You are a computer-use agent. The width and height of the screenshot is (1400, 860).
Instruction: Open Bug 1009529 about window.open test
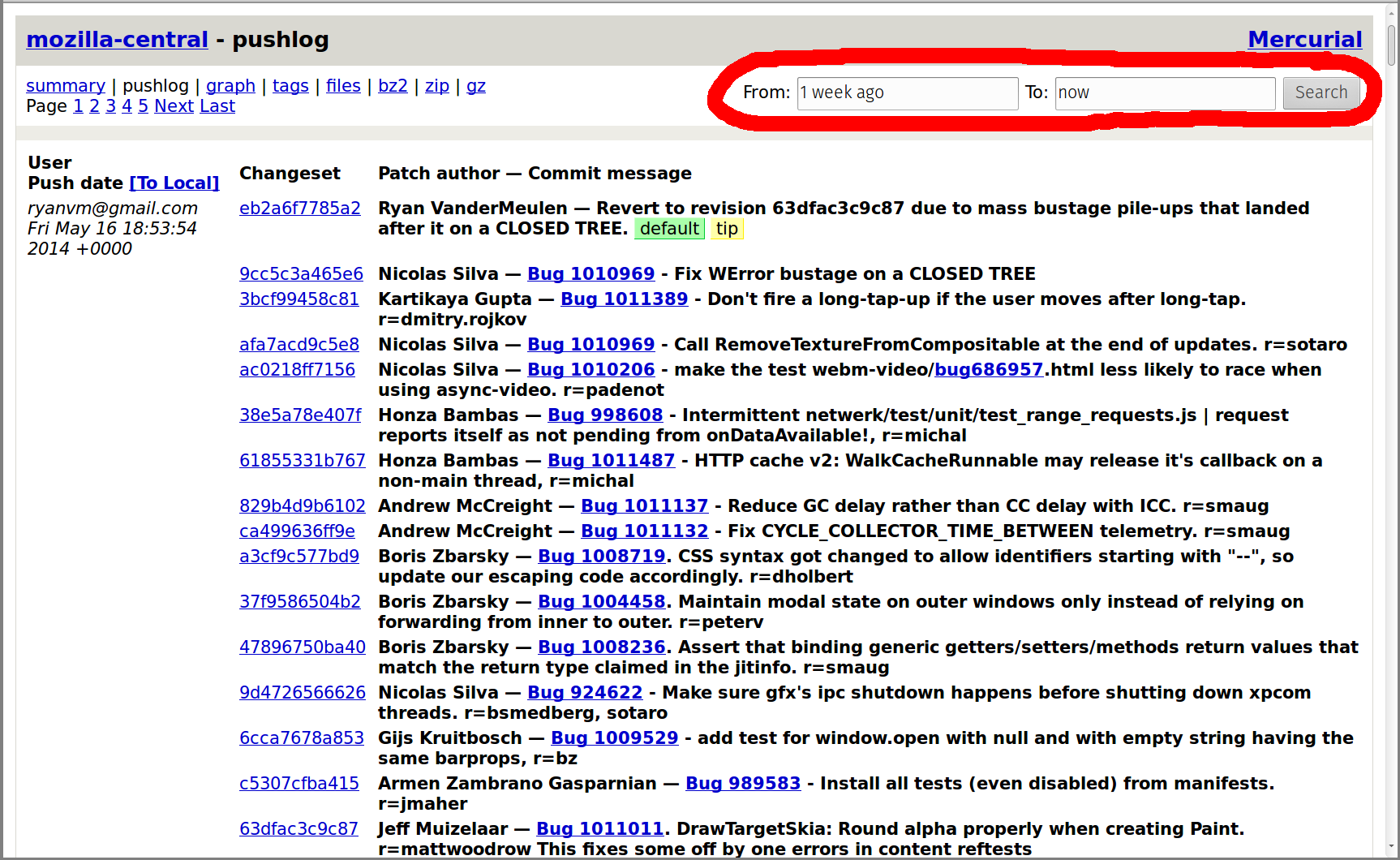coord(614,738)
